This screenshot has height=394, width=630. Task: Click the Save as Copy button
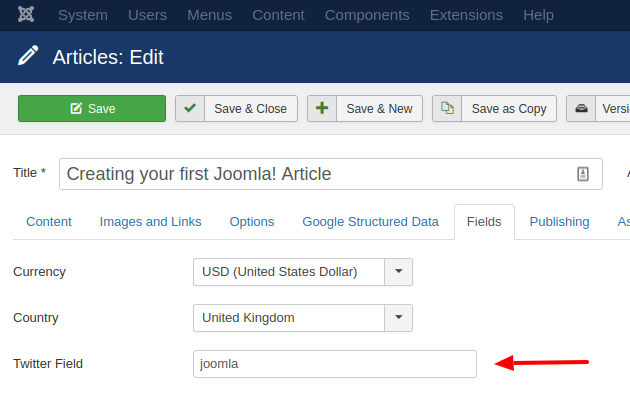[x=494, y=108]
